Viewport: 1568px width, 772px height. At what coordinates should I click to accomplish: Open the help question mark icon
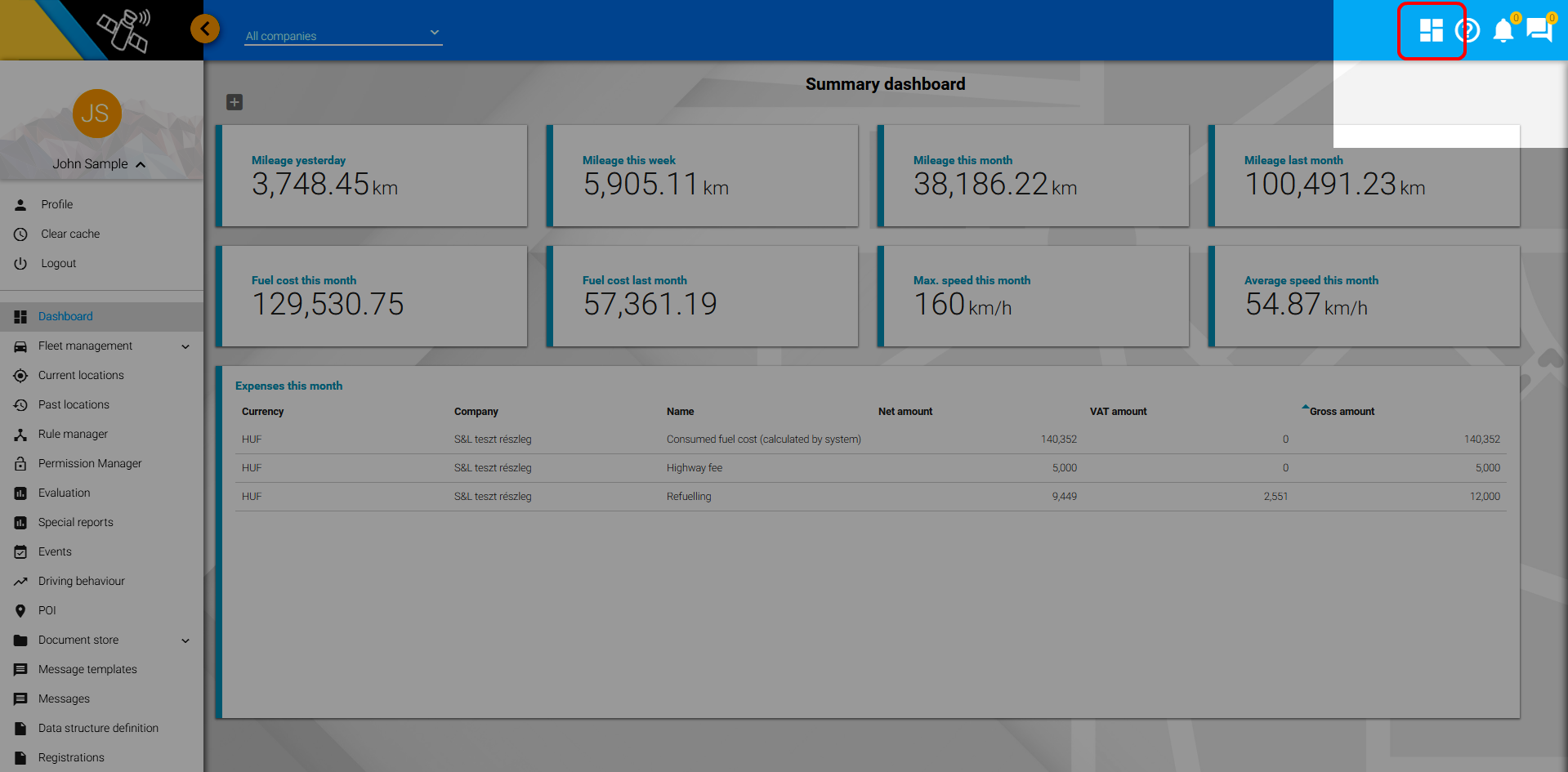pyautogui.click(x=1467, y=31)
